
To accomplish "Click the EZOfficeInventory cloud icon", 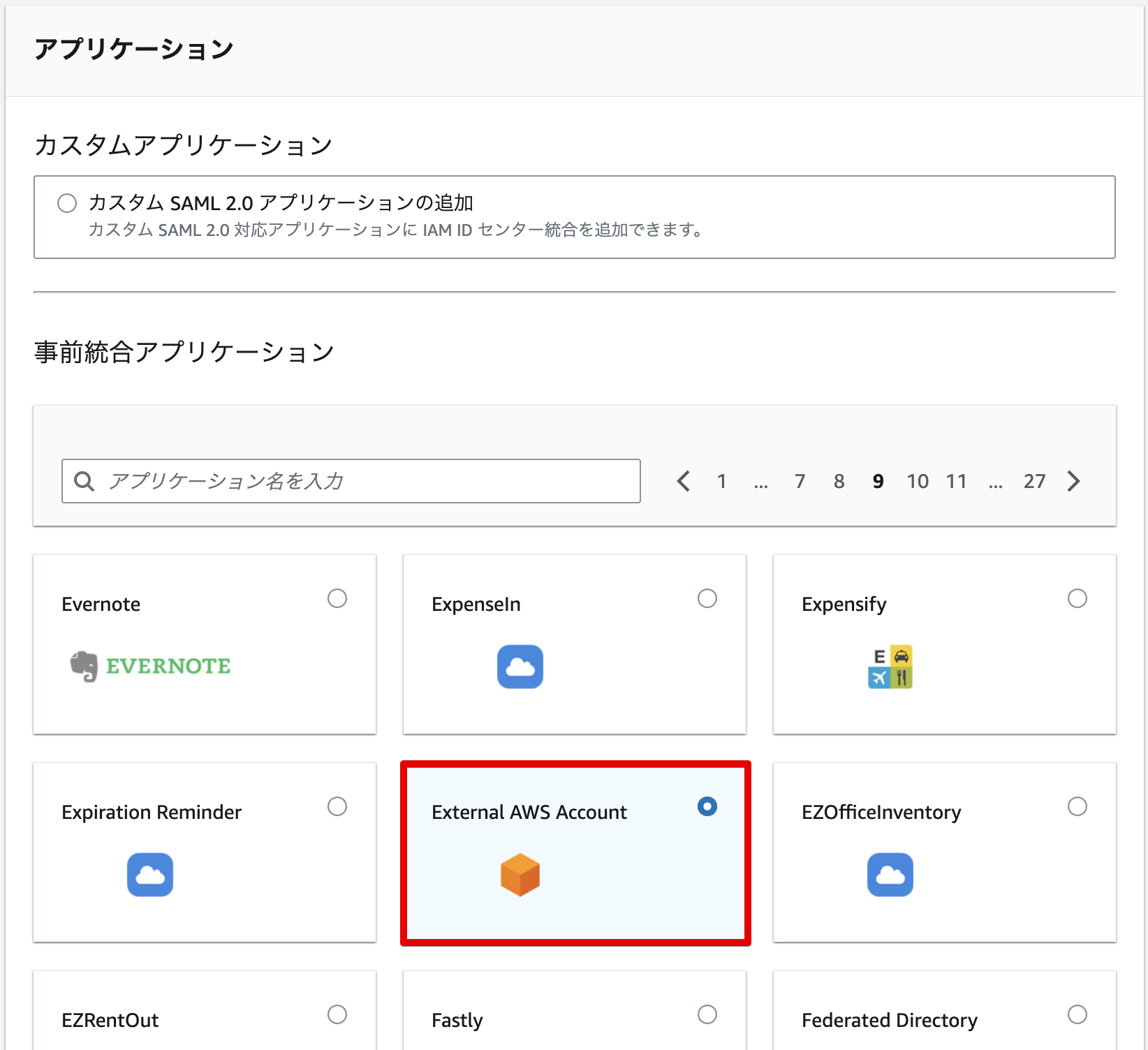I will point(890,875).
